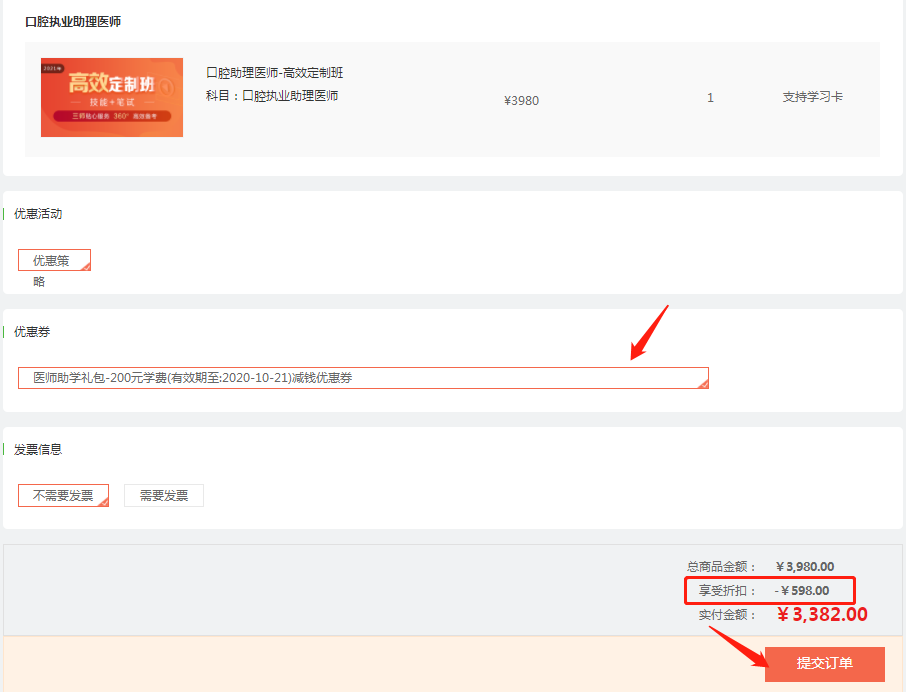Click the 科目：口腔执业助理医师 subject text
The width and height of the screenshot is (906, 692).
(272, 96)
